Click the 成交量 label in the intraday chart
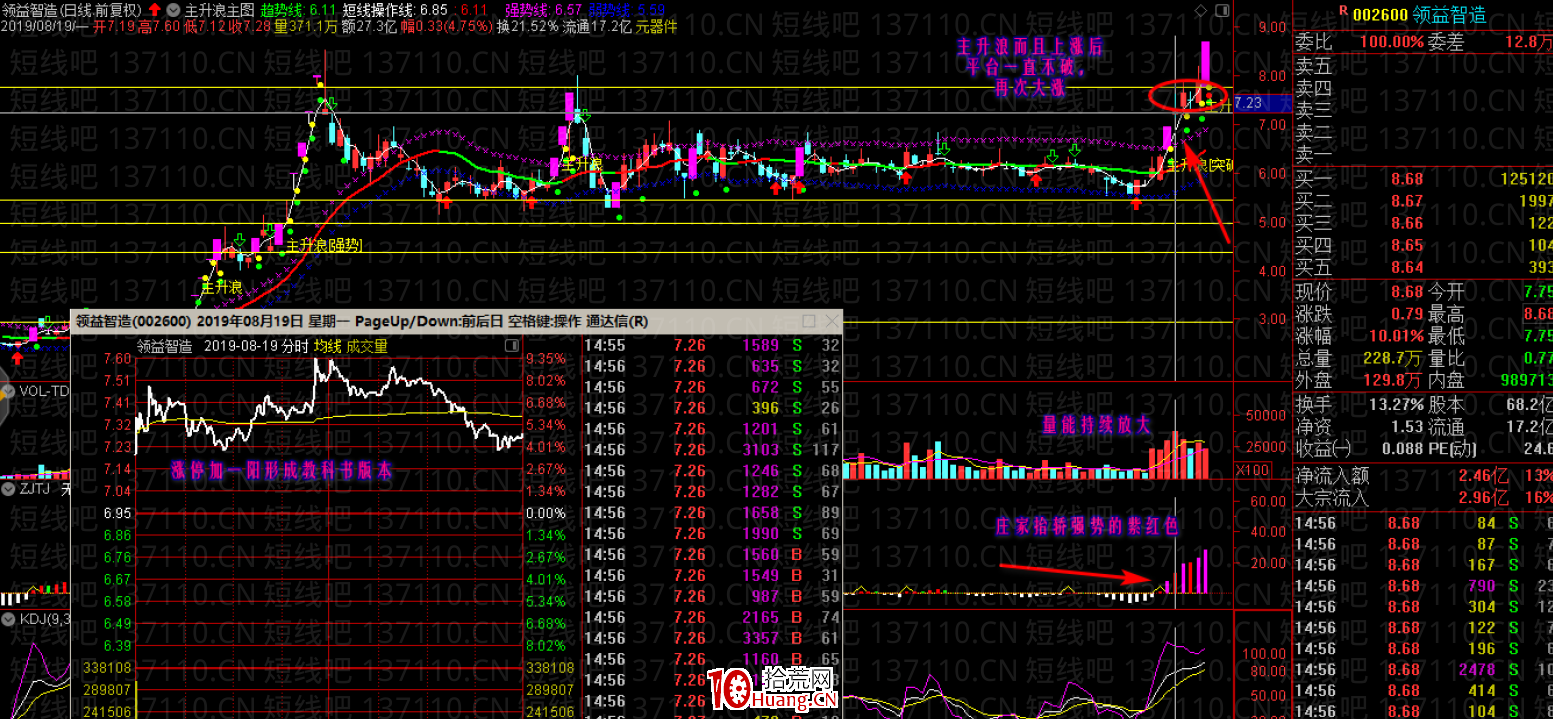 click(x=367, y=346)
